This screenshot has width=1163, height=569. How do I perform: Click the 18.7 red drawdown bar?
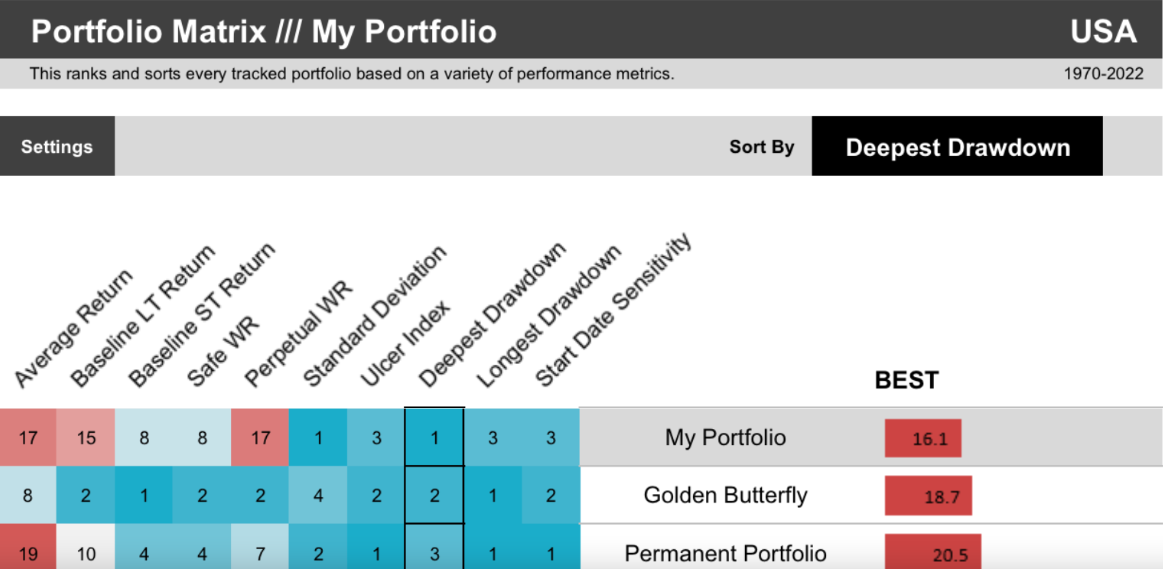coord(928,496)
